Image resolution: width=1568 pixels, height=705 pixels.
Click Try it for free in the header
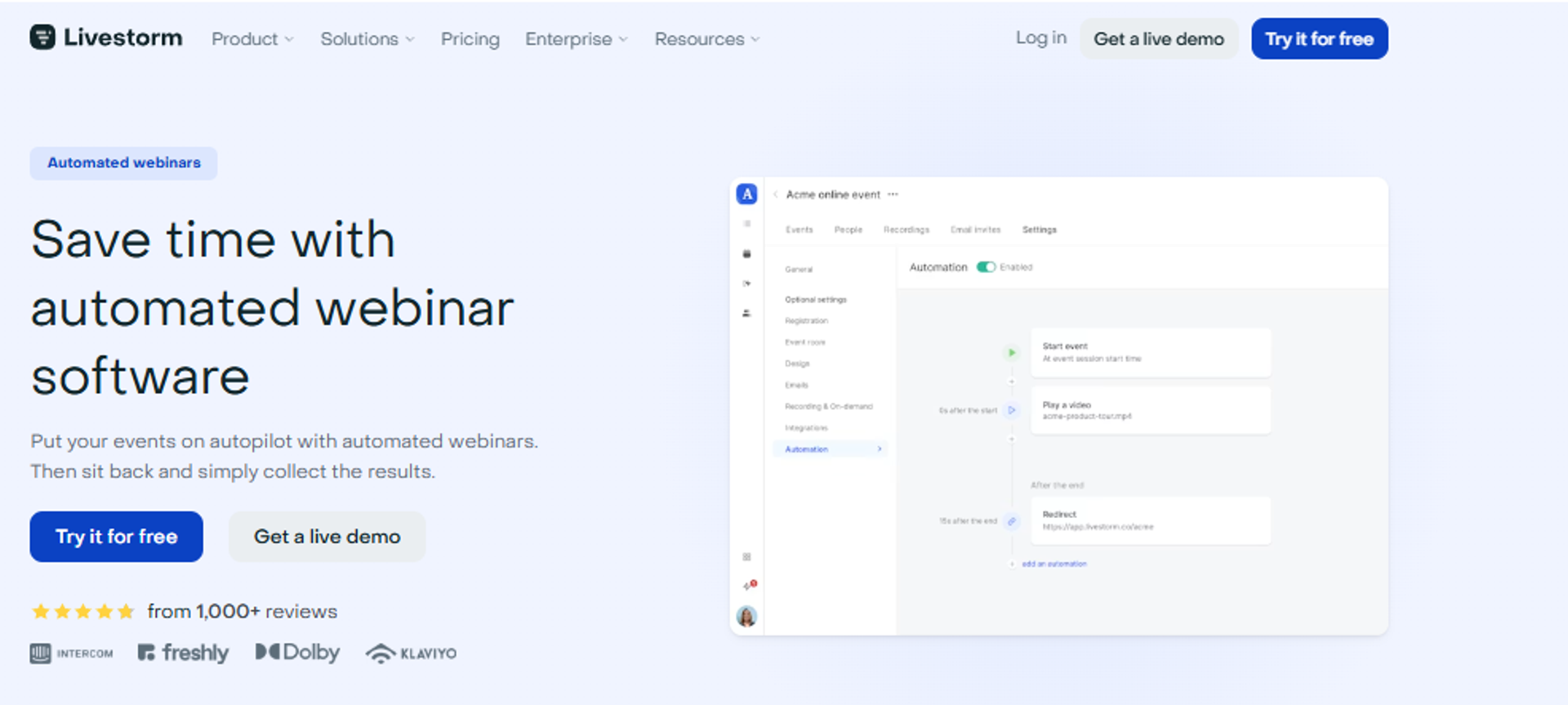pos(1320,38)
